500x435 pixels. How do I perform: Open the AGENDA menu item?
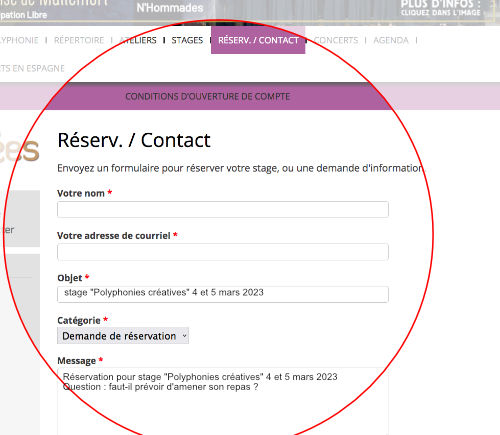[391, 40]
